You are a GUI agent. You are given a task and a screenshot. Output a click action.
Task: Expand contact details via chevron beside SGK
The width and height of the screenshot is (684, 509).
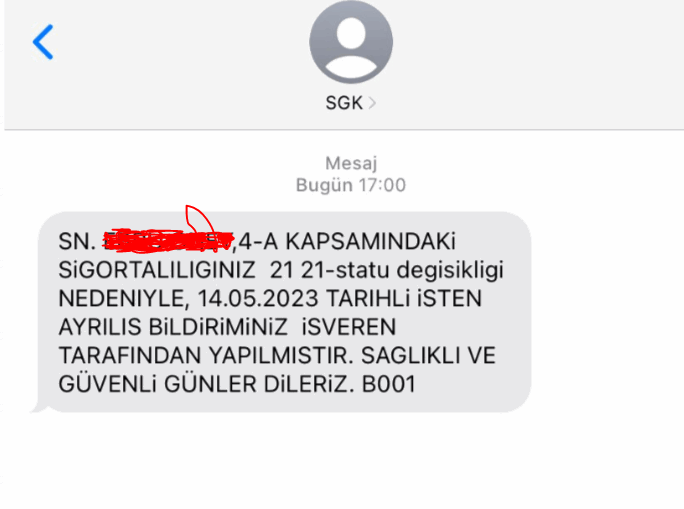point(372,103)
